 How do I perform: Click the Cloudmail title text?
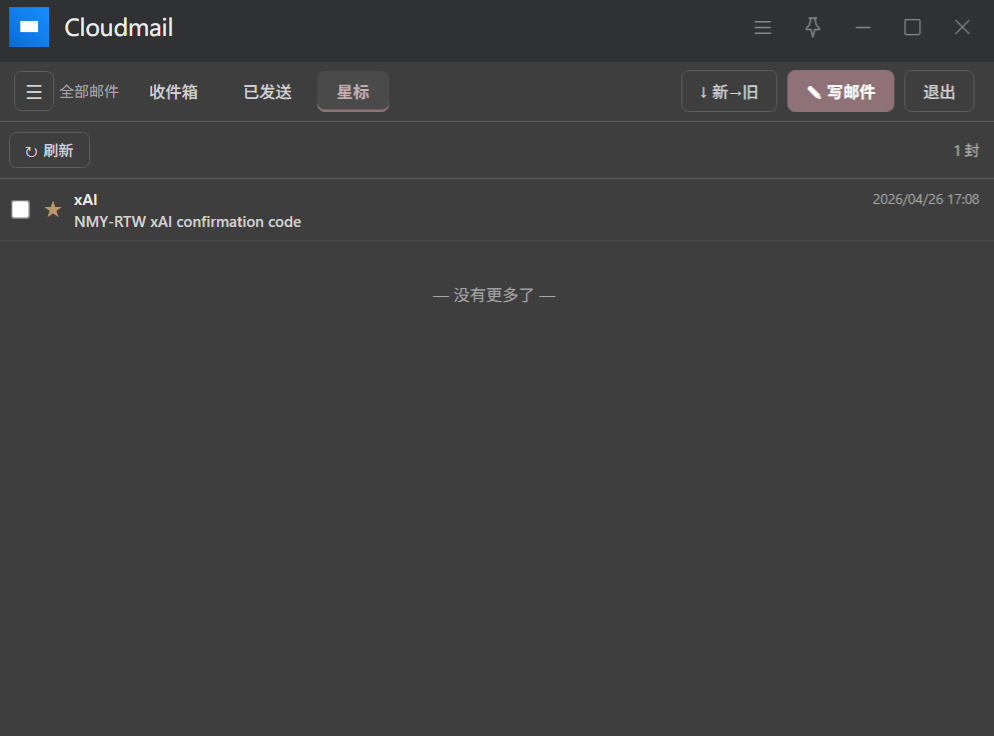(x=119, y=28)
